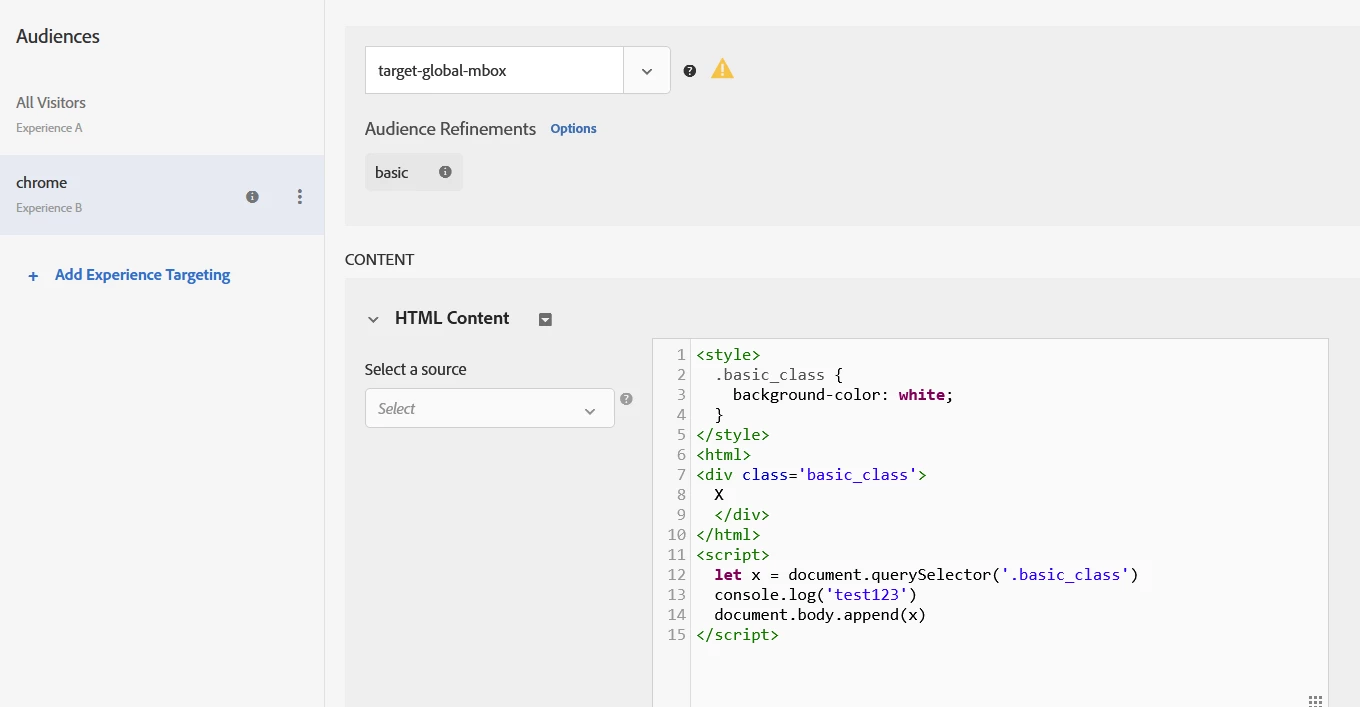Viewport: 1360px width, 707px height.
Task: Click the yellow warning triangle icon
Action: 722,69
